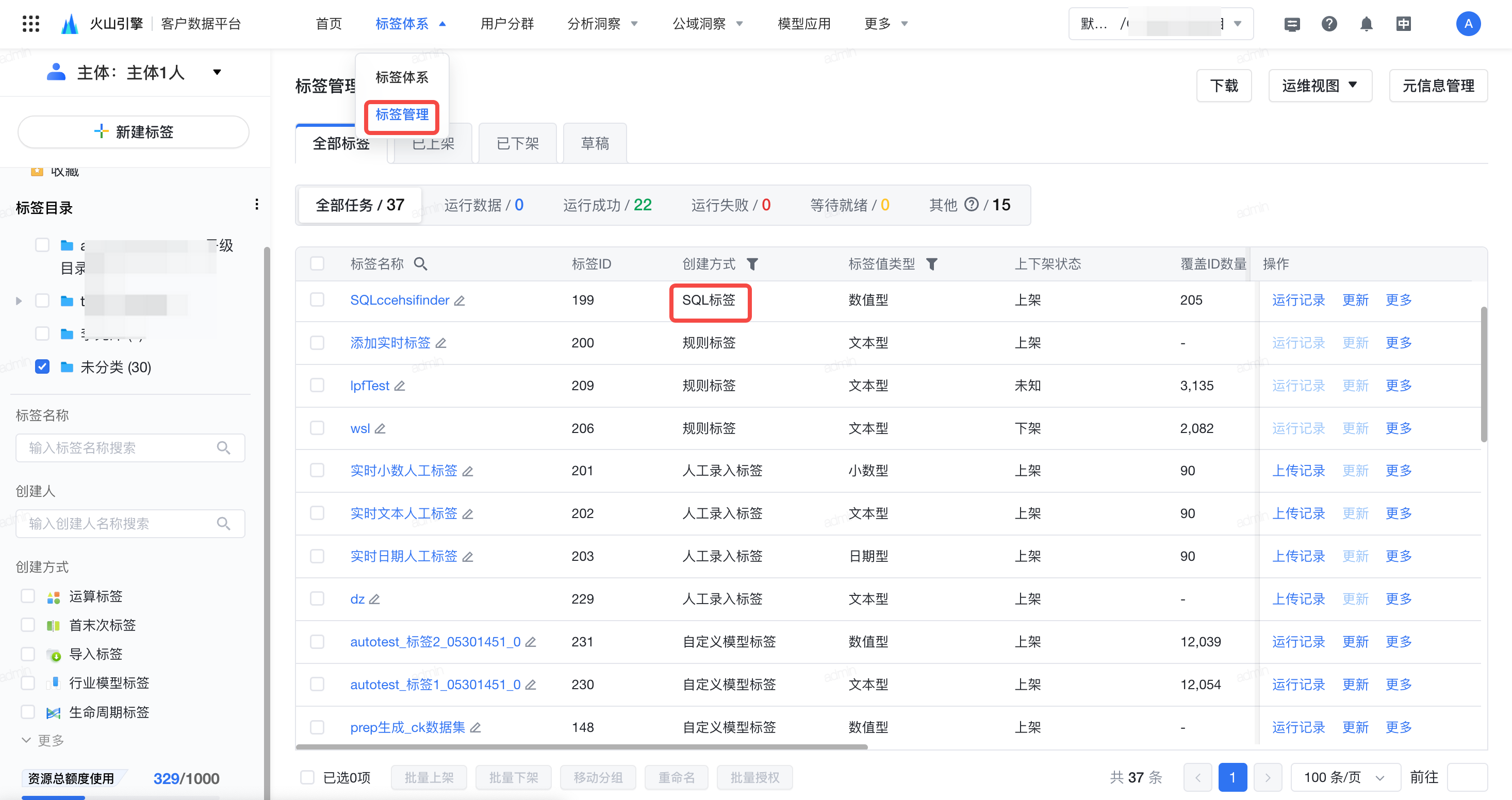The image size is (1512, 800).
Task: Open 上传记录 for dz tag
Action: pyautogui.click(x=1298, y=599)
